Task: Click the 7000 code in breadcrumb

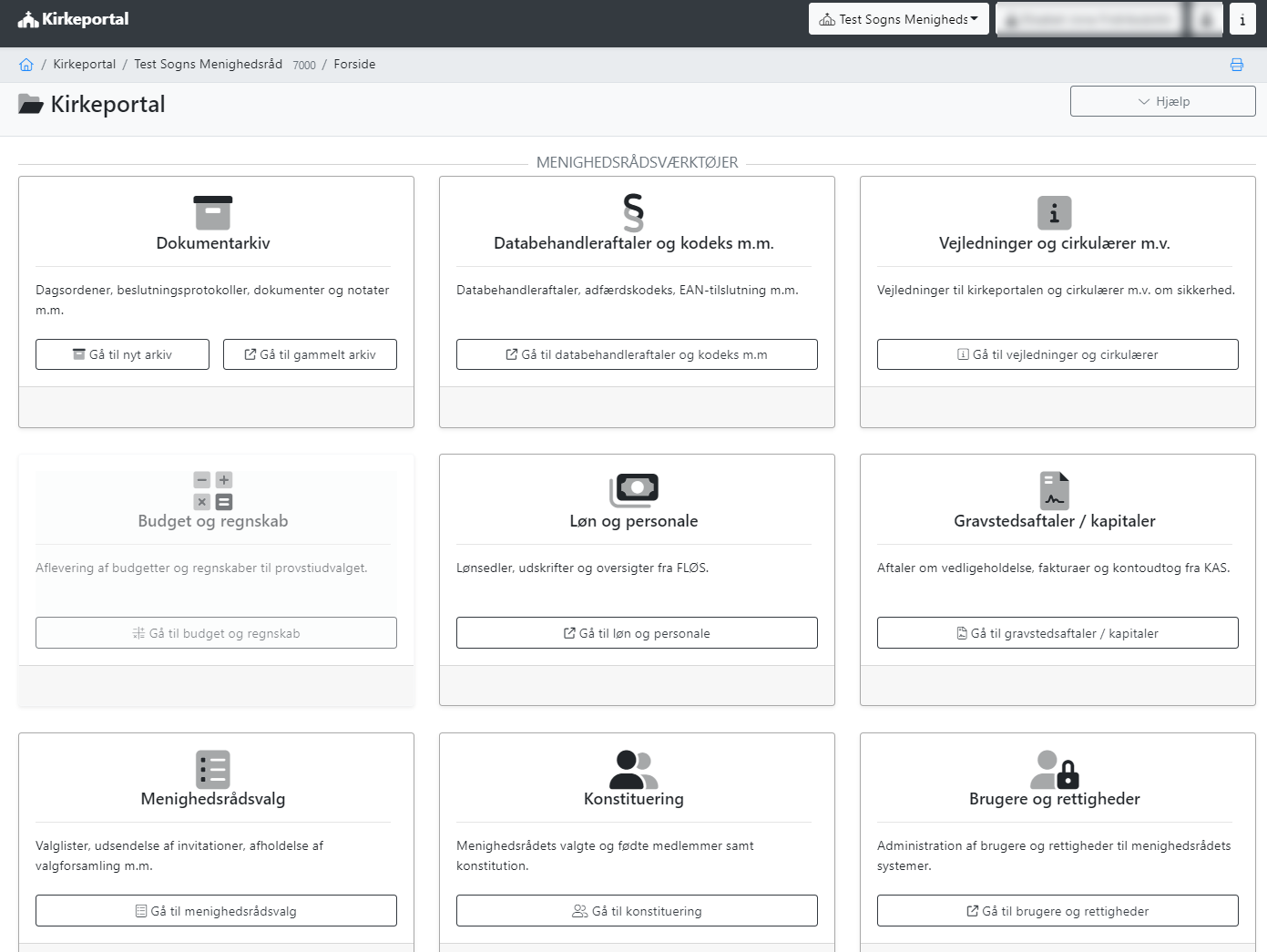Action: click(x=304, y=66)
